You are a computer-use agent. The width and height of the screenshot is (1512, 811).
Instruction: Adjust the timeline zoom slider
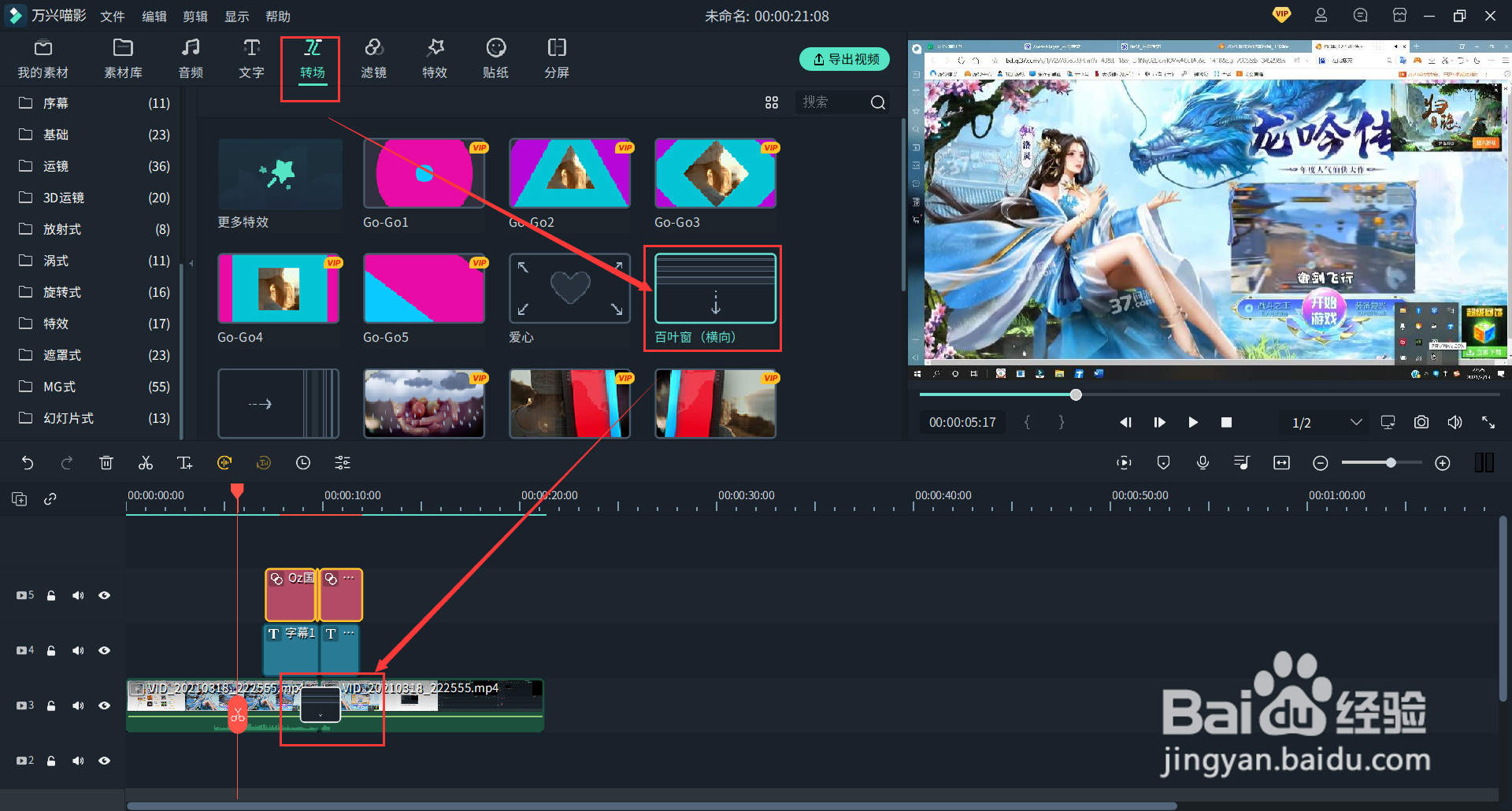click(1392, 463)
